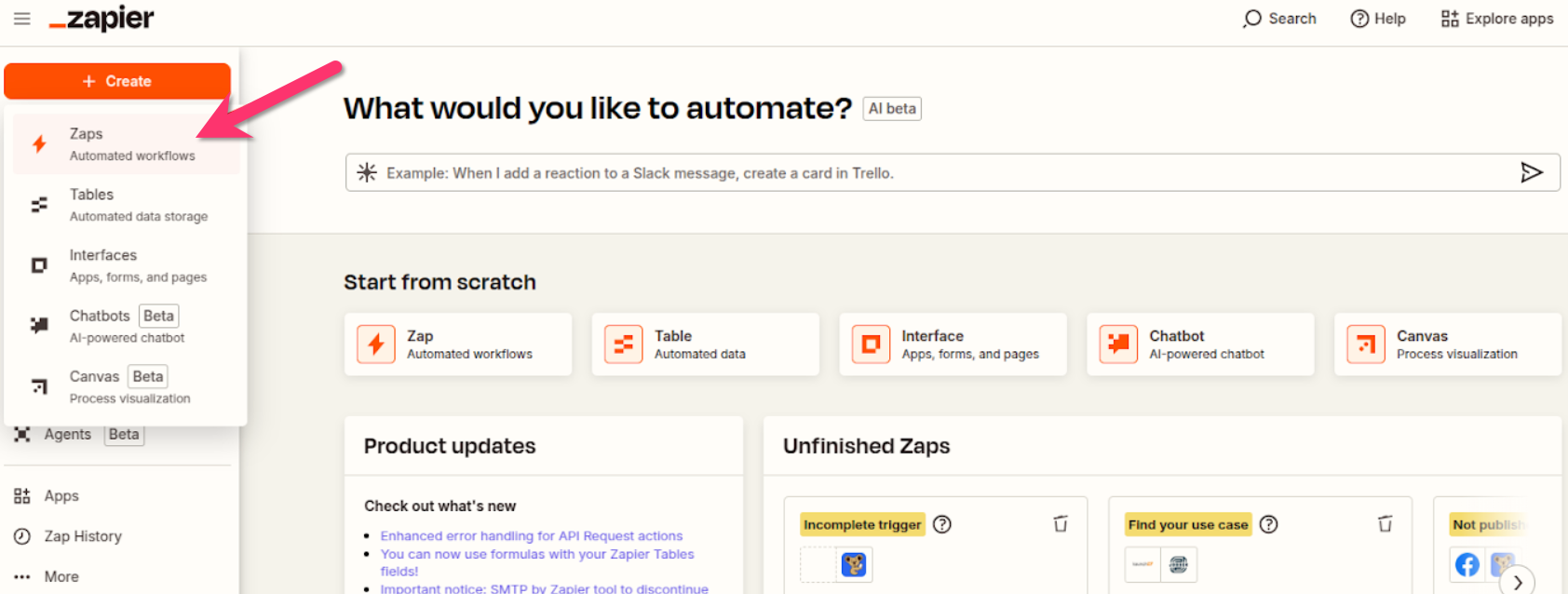Open Search in the top bar
The height and width of the screenshot is (594, 1568).
(1279, 19)
